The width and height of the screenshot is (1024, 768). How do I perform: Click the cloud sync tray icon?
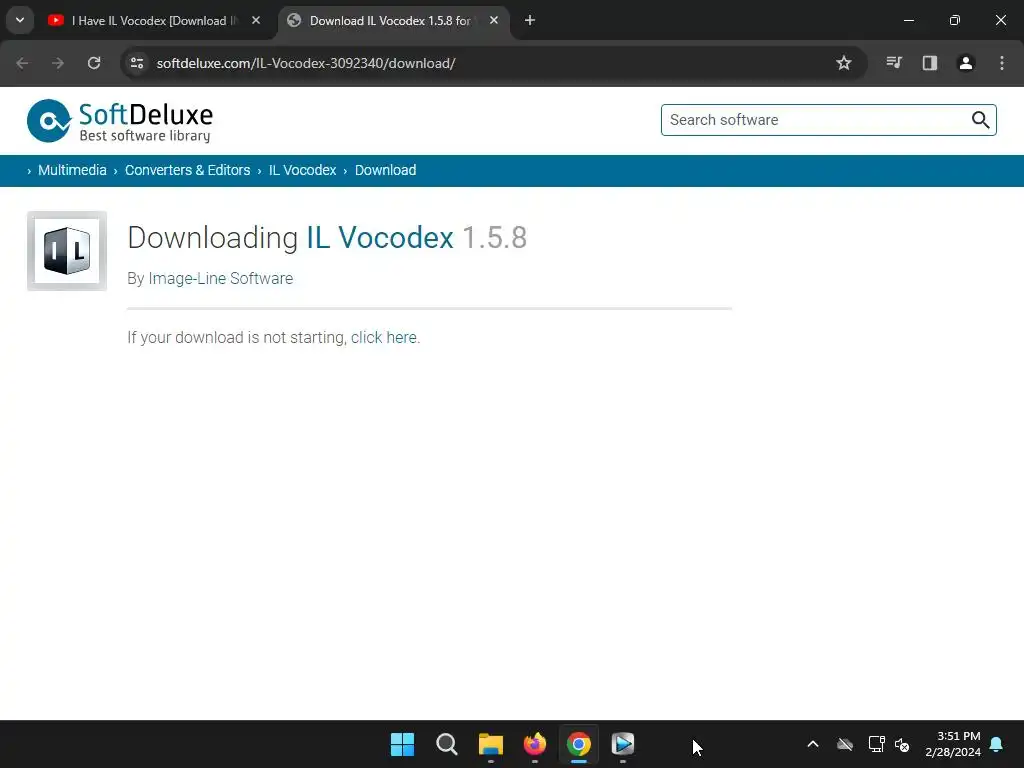(x=845, y=744)
